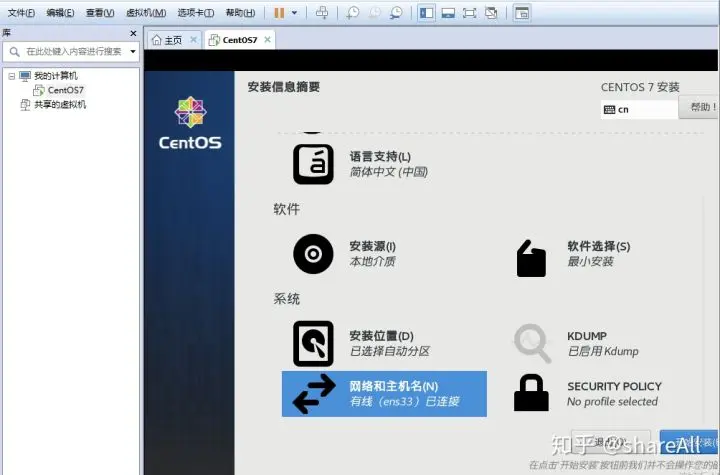Click the 简体中文 (中国) status text

pyautogui.click(x=388, y=172)
